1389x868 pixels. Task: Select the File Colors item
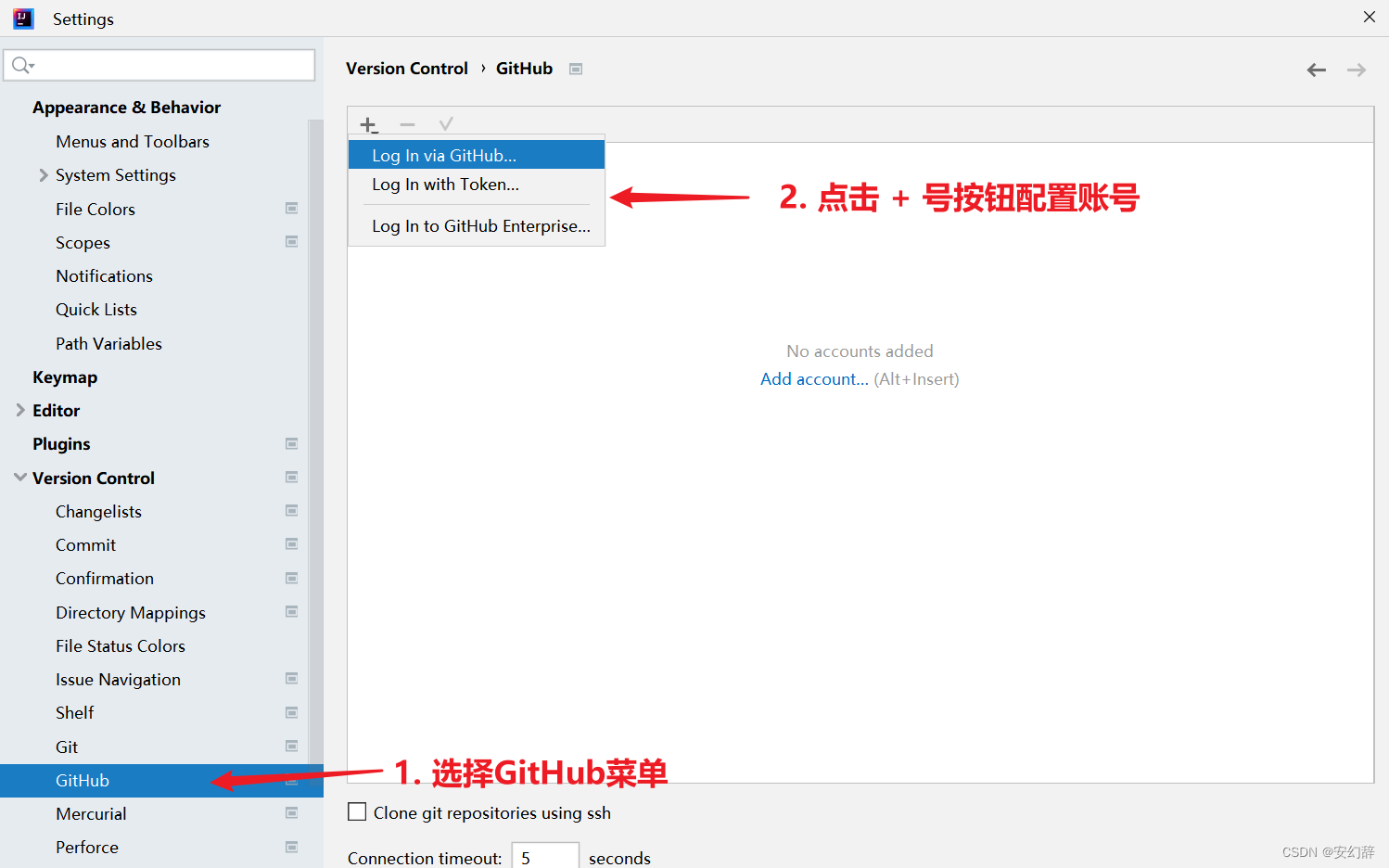coord(96,210)
